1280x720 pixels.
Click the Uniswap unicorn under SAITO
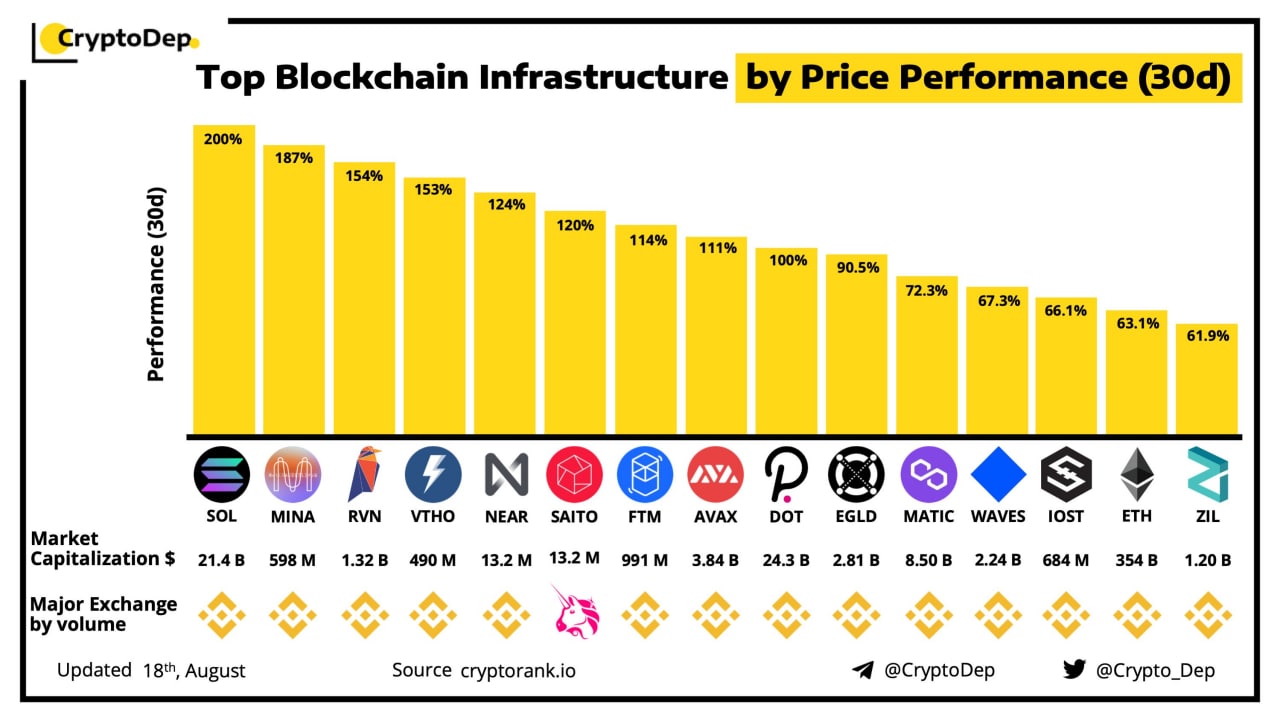pyautogui.click(x=575, y=615)
